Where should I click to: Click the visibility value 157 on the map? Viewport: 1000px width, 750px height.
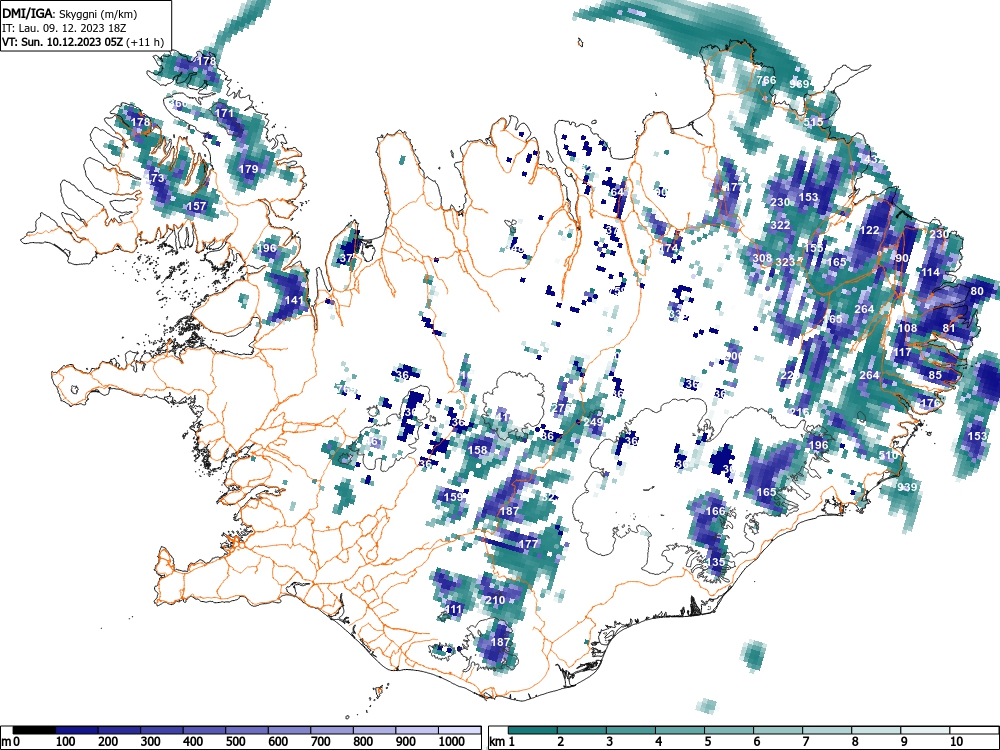tap(196, 206)
